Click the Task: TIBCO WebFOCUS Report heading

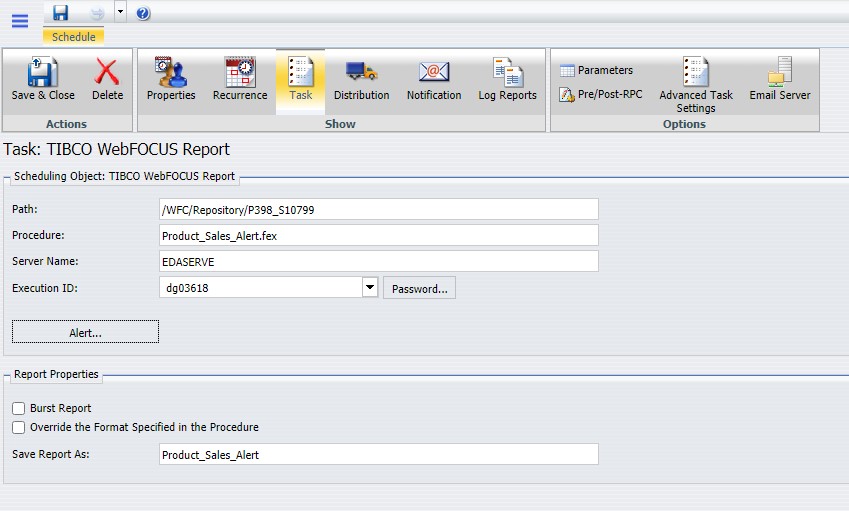[116, 149]
